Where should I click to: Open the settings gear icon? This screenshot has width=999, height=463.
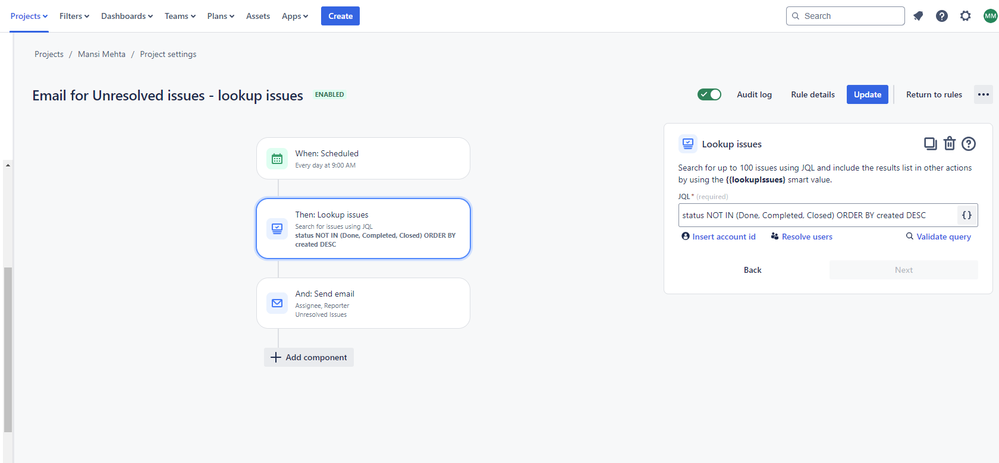pos(965,16)
